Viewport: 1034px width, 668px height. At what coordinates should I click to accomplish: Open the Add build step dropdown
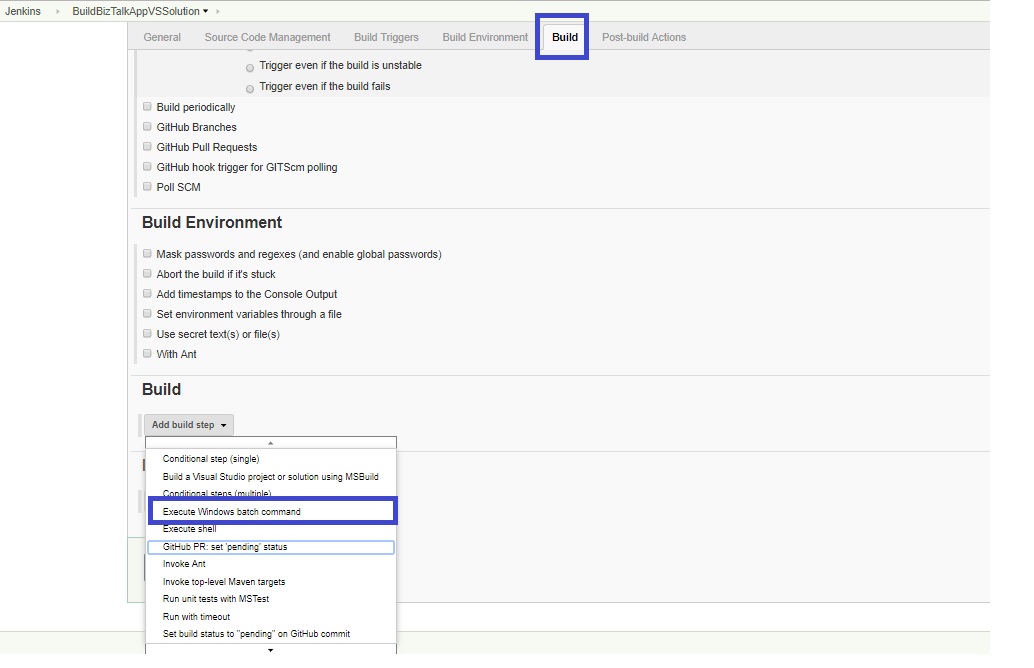[x=189, y=425]
